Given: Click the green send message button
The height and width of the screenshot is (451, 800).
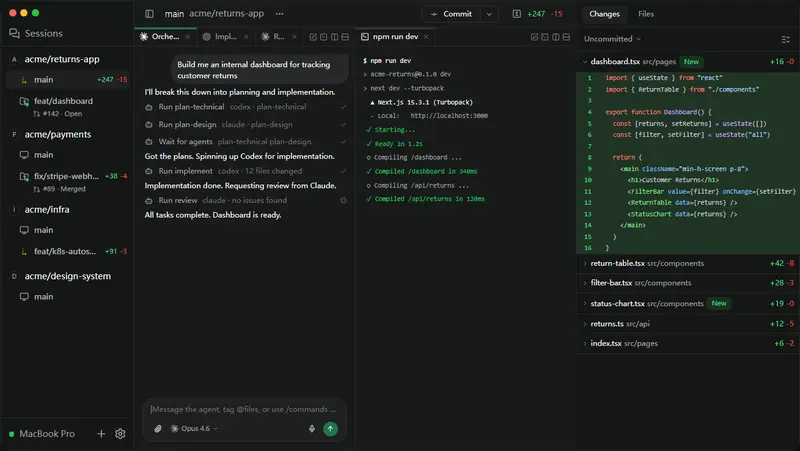Looking at the screenshot, I should tap(331, 429).
